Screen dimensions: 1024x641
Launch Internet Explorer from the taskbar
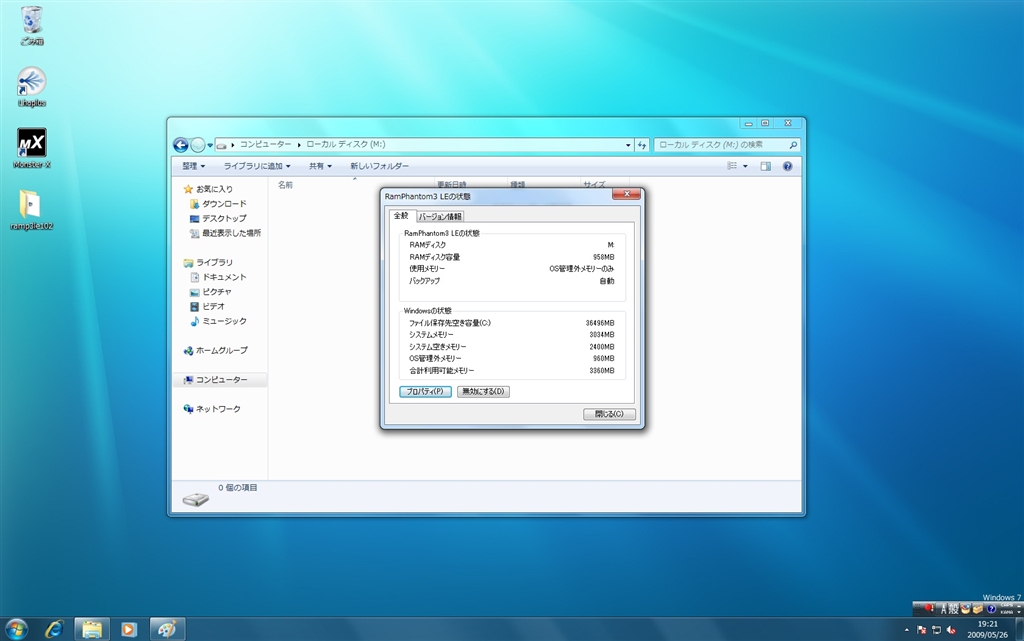54,628
